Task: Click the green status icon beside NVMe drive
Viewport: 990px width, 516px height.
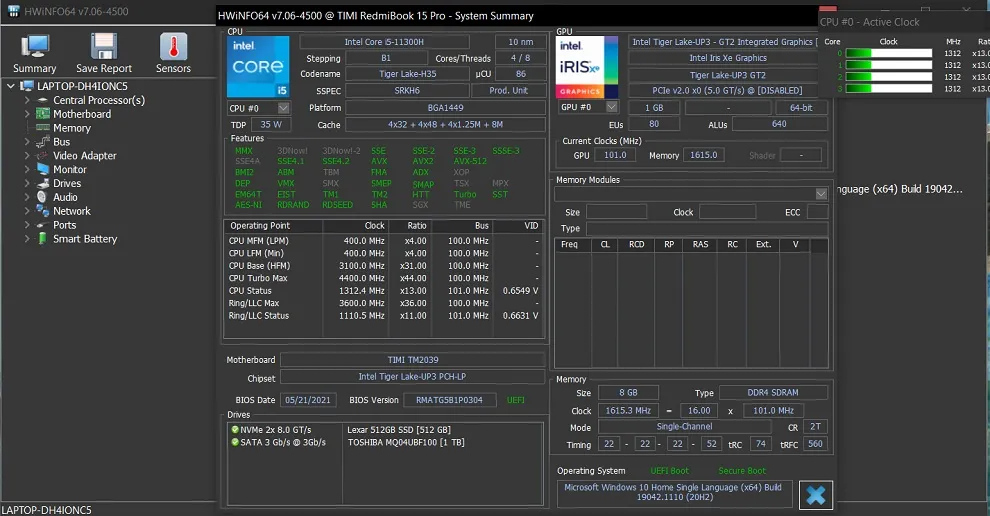Action: [235, 429]
